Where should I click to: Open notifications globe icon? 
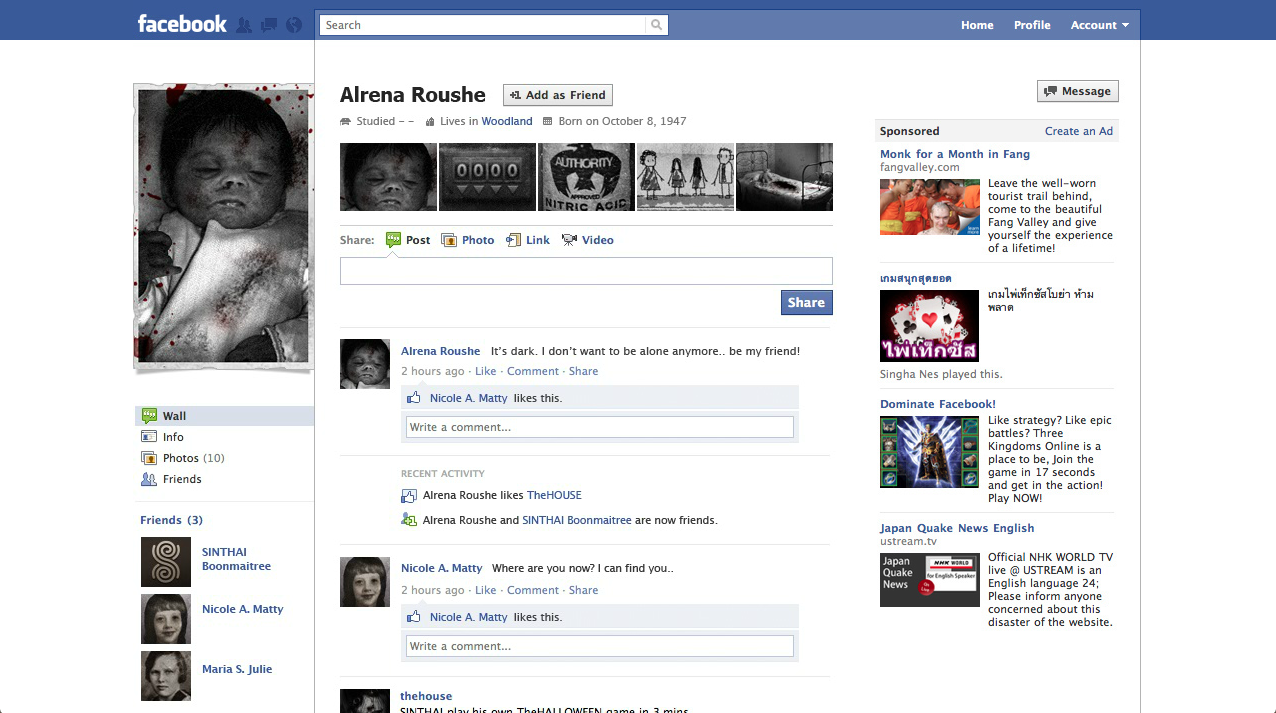294,25
